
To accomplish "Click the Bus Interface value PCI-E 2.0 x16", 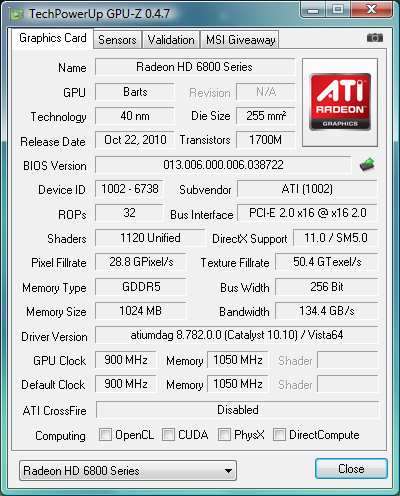I will coord(307,213).
